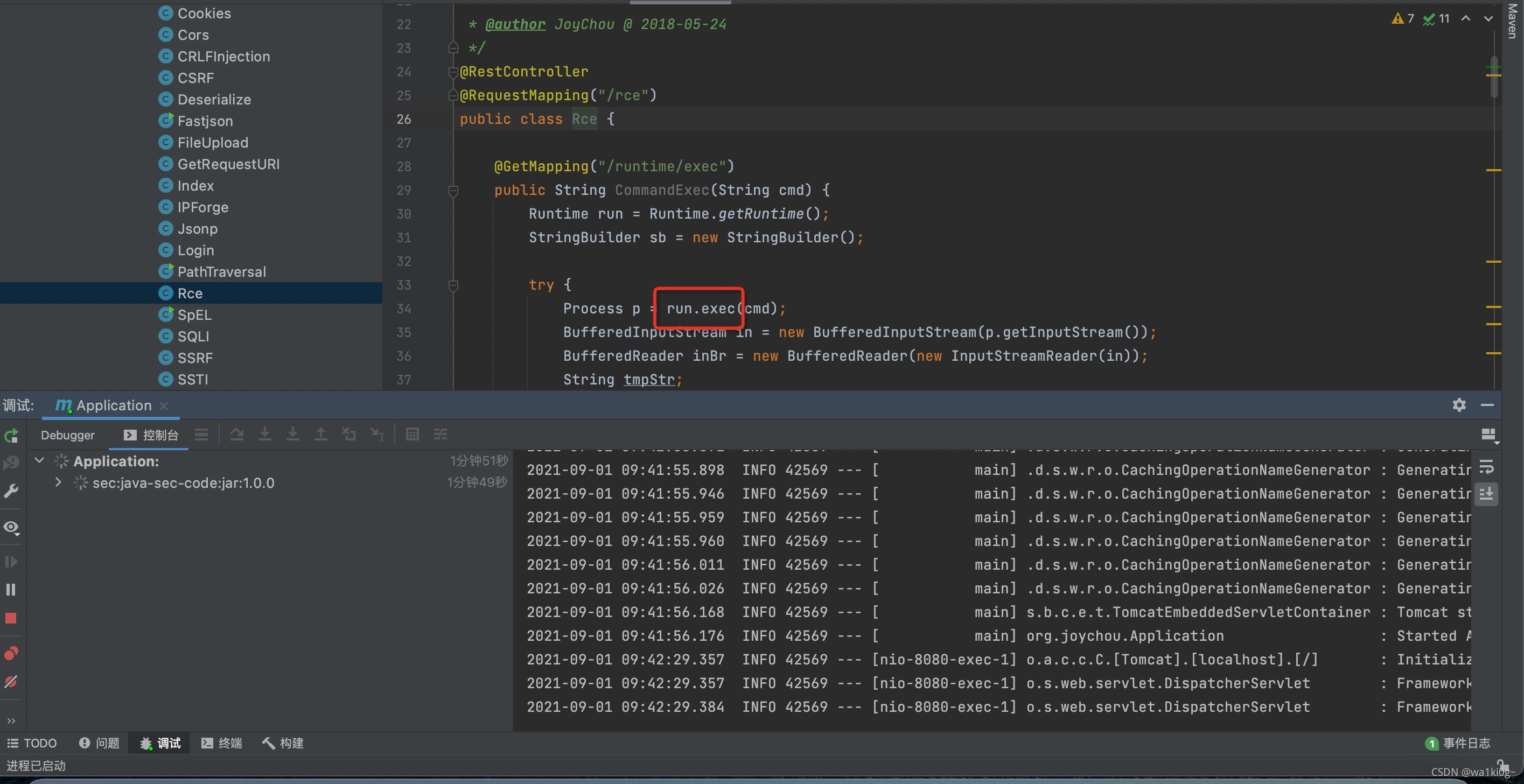Stop the running debug session

[x=11, y=618]
